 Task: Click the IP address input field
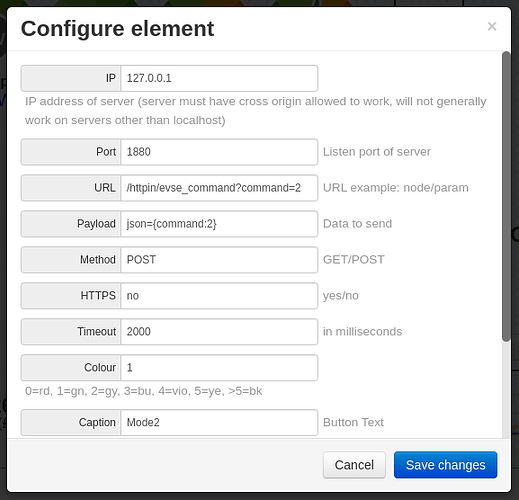pyautogui.click(x=219, y=78)
